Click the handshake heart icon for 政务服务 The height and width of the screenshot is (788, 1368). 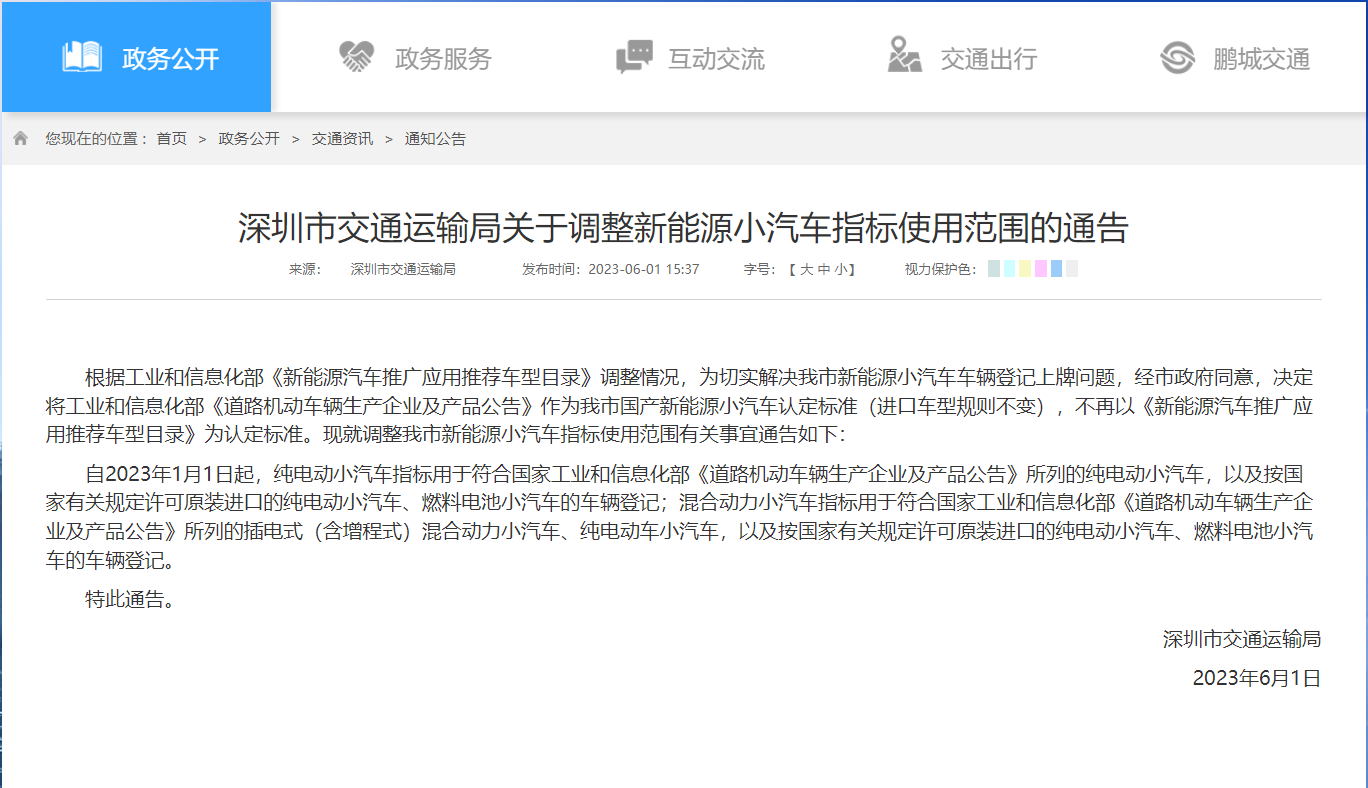(x=356, y=57)
